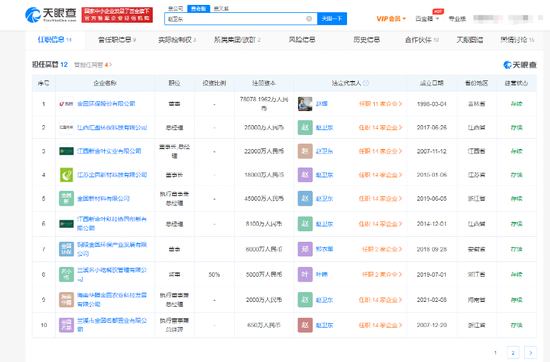Click the 2019-07-01 establishment date cell

click(432, 275)
